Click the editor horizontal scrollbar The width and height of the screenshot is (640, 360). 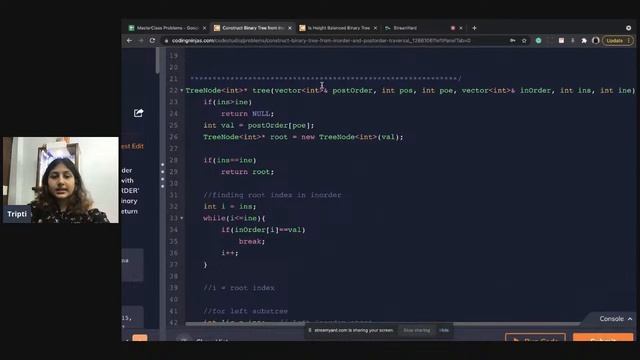tap(382, 324)
